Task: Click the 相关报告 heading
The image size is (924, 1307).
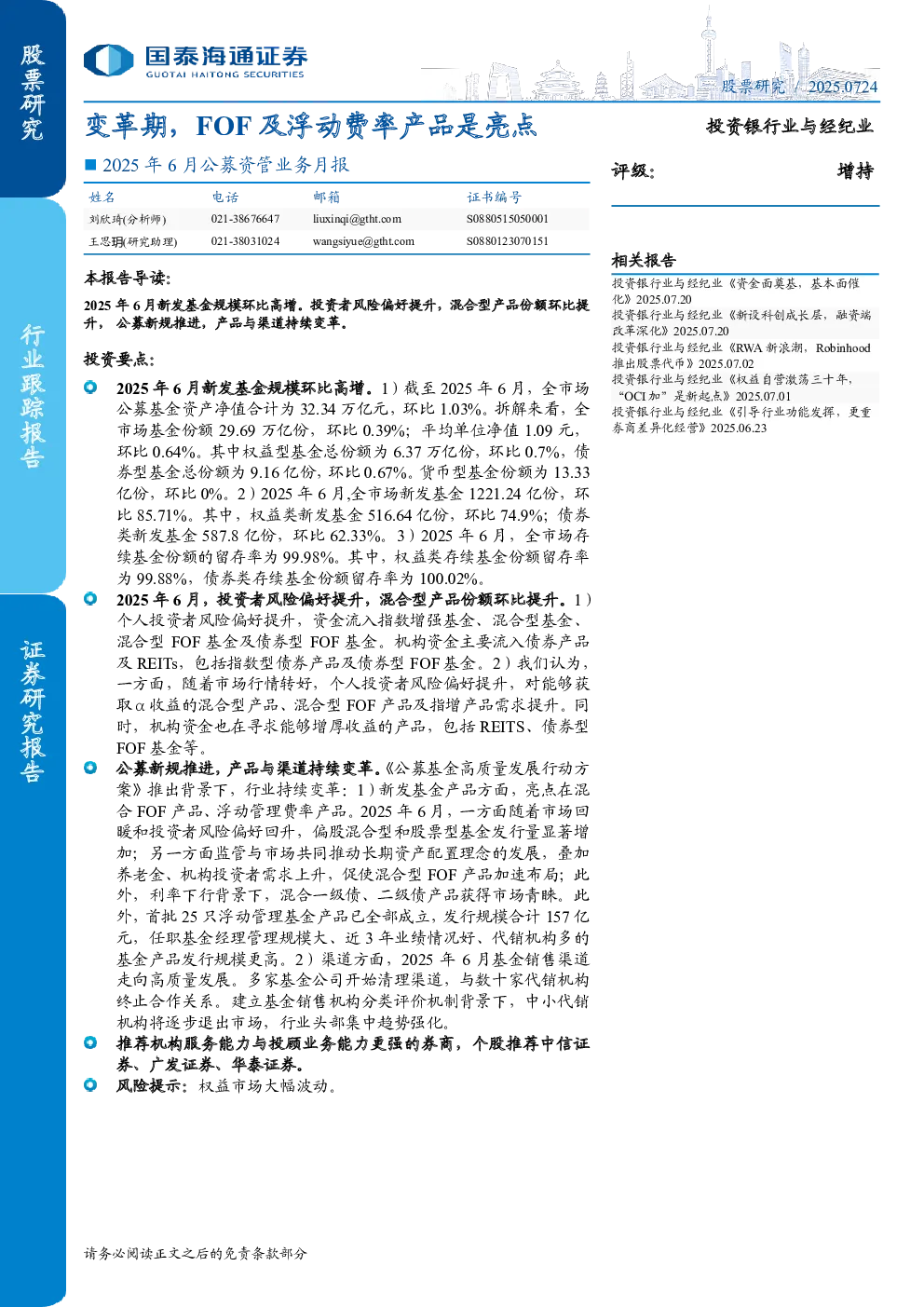Action: tap(644, 261)
